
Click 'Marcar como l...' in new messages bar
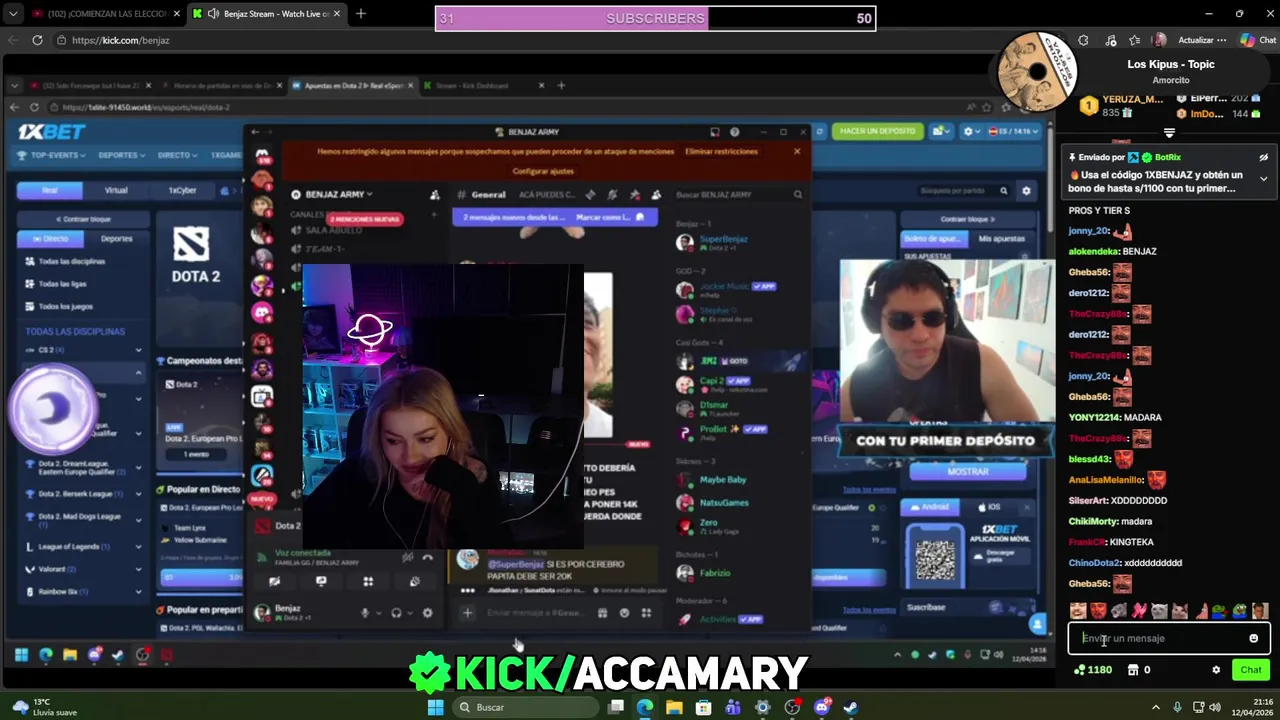coord(603,217)
